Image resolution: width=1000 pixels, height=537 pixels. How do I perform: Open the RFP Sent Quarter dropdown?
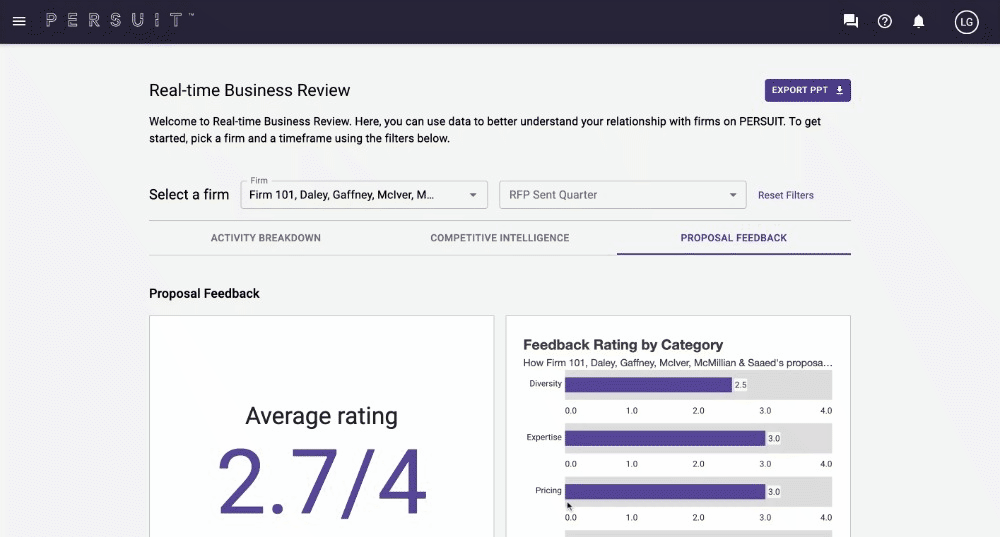pyautogui.click(x=612, y=195)
